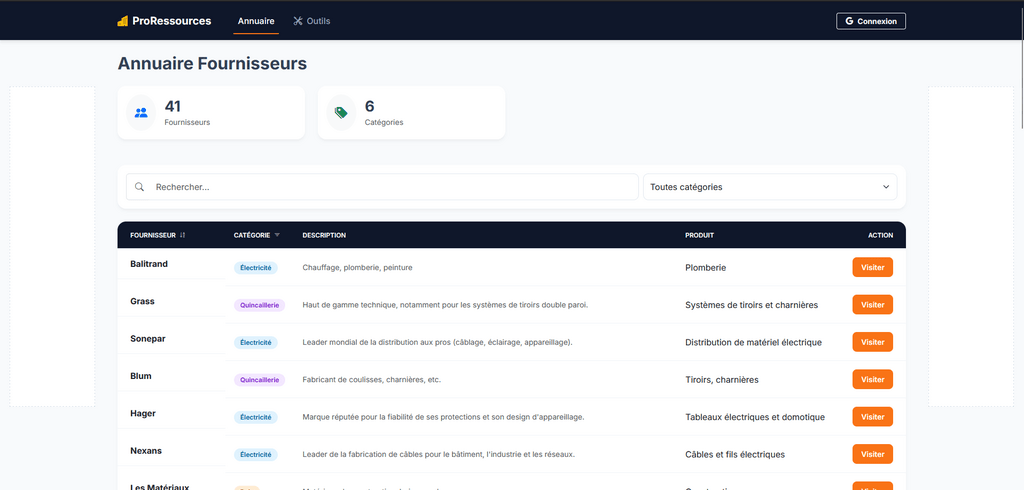Focus the Rechercher search field
1024x490 pixels.
click(390, 187)
